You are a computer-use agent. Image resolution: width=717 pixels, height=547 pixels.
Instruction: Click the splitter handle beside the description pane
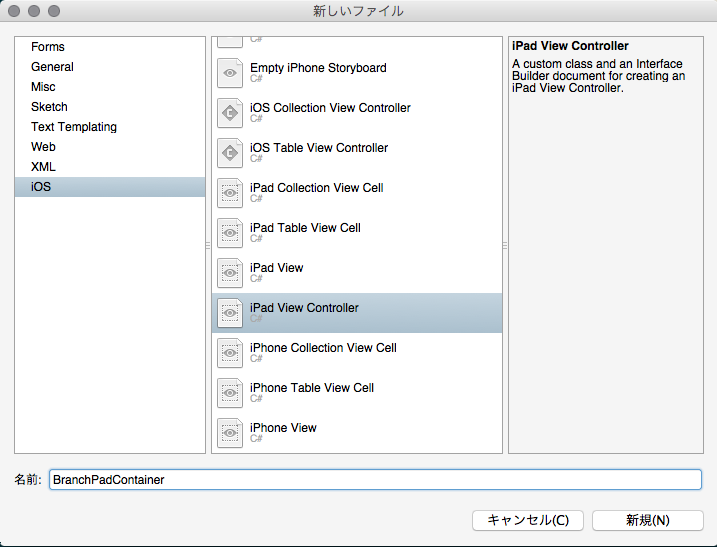505,246
